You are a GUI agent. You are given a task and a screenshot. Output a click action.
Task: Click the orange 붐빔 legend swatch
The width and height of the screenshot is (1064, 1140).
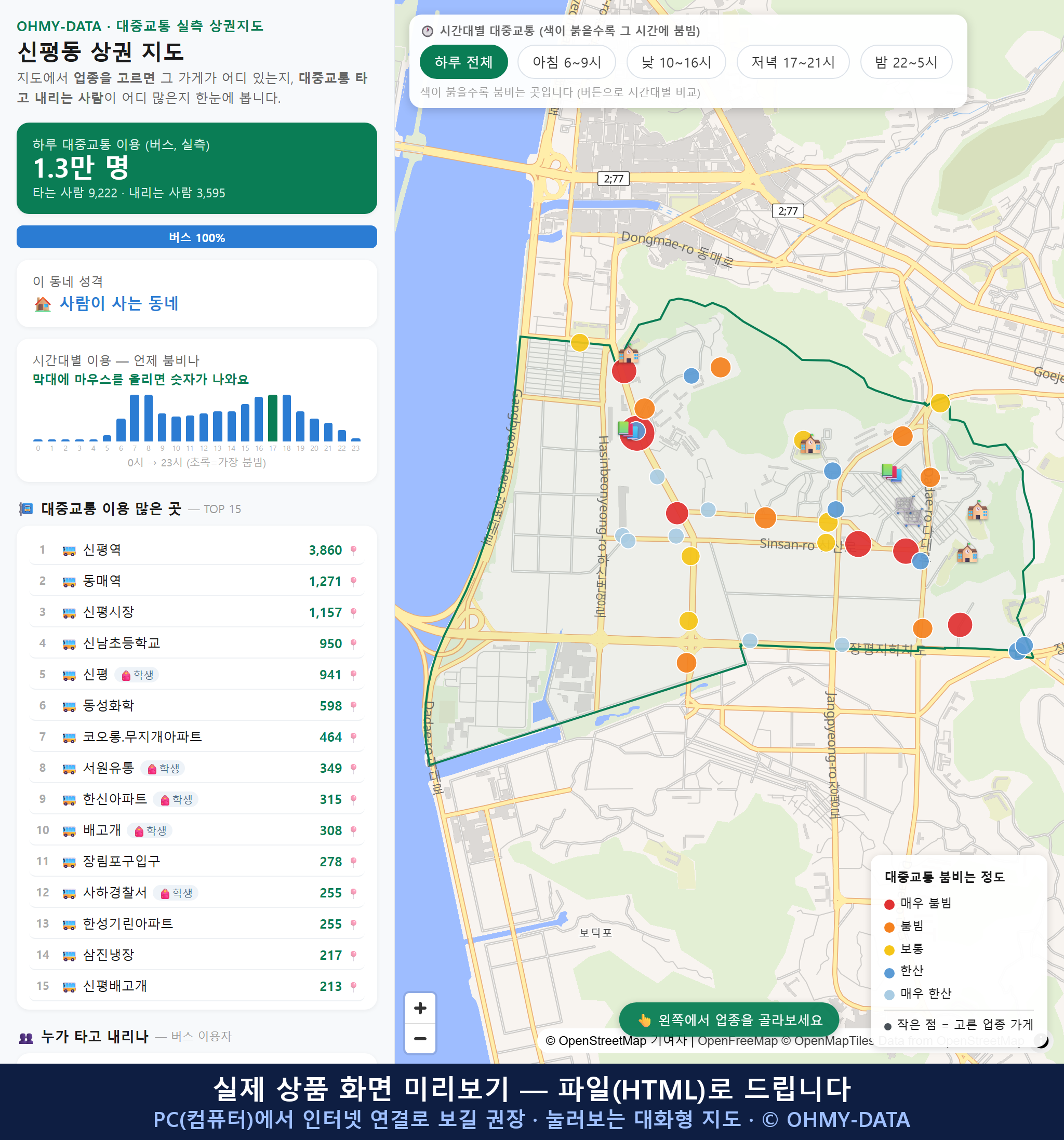tap(889, 927)
